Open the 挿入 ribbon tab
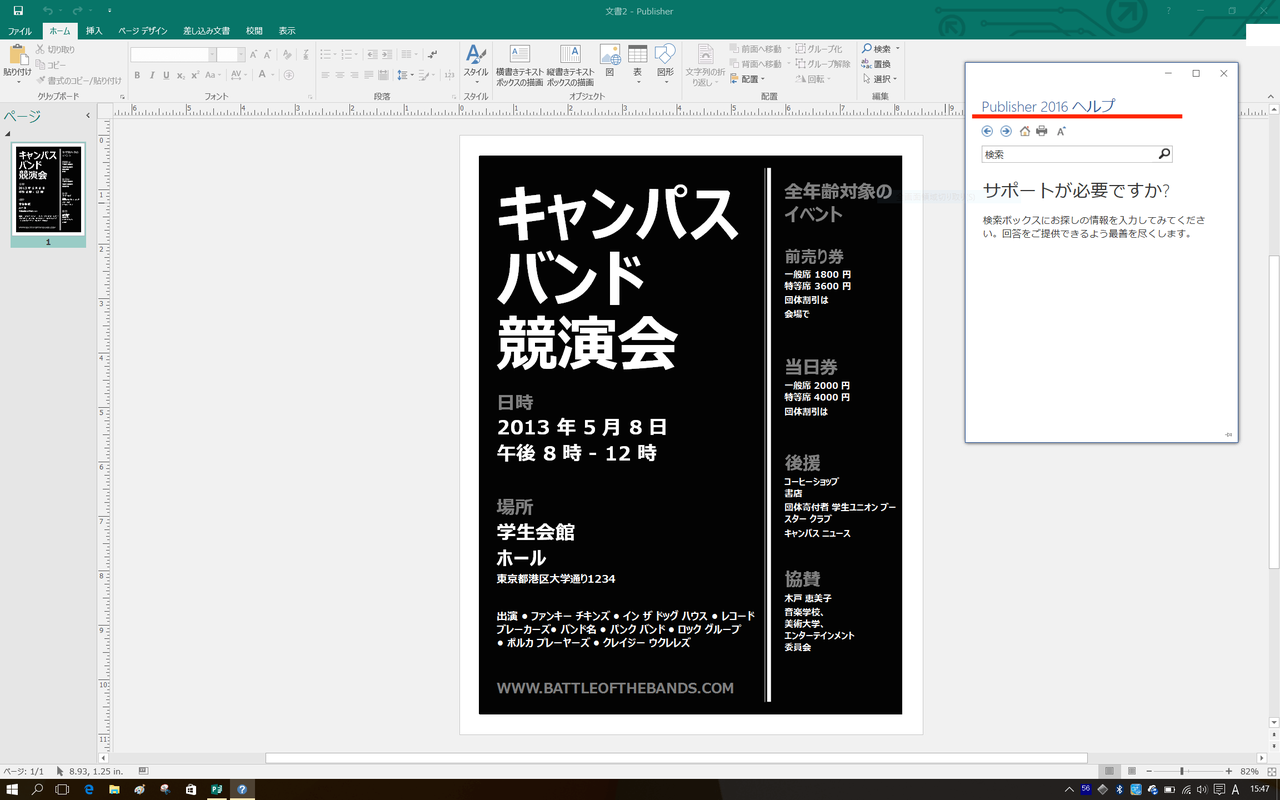Image resolution: width=1280 pixels, height=800 pixels. (x=94, y=31)
